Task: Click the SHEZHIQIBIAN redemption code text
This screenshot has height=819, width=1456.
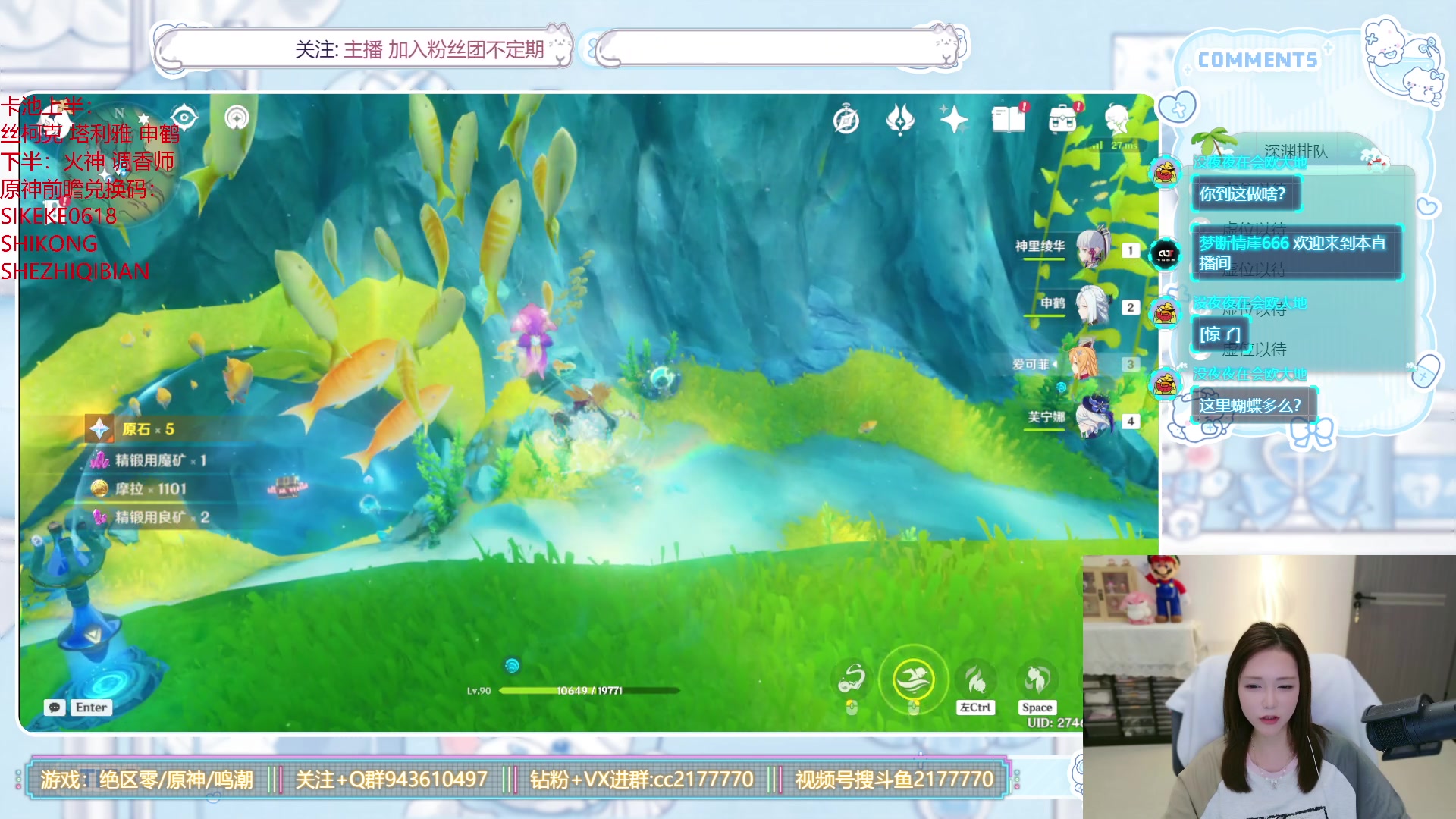Action: 75,271
